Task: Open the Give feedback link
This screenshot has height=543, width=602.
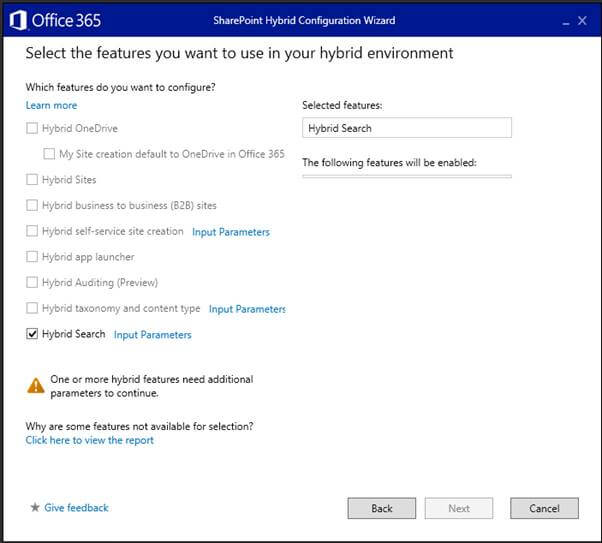Action: [76, 508]
